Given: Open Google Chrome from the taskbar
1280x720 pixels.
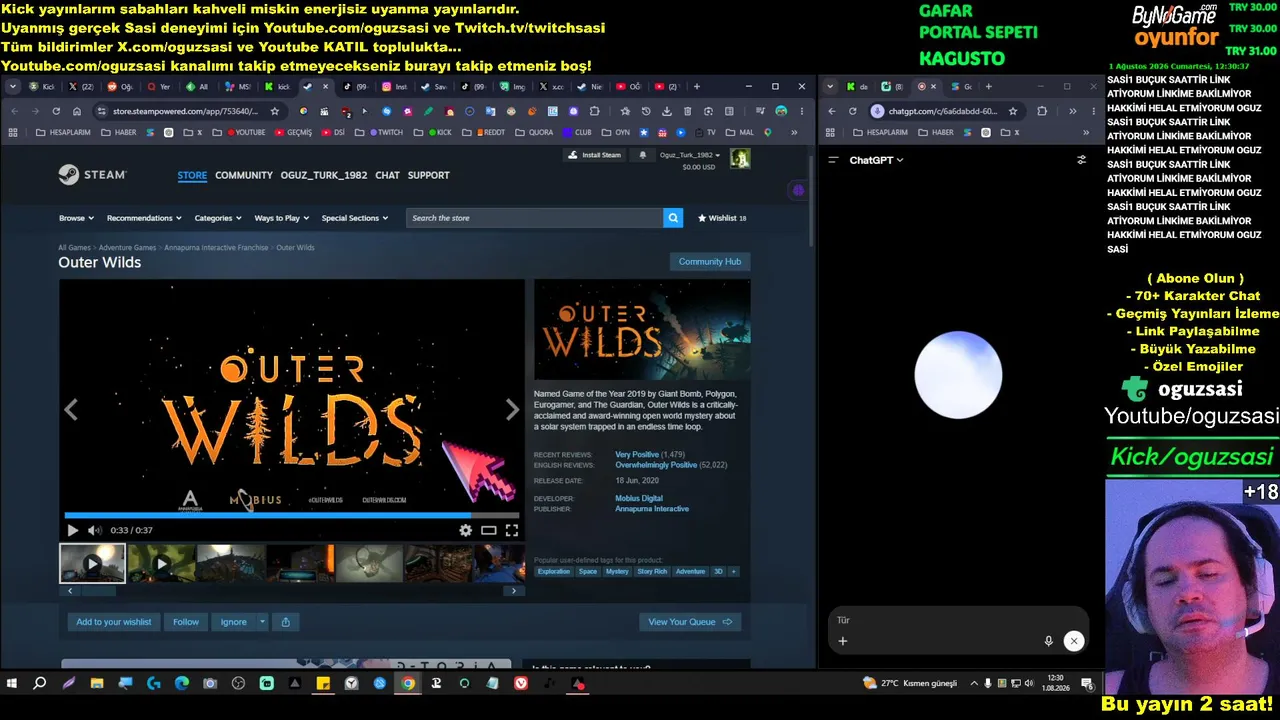Looking at the screenshot, I should click(408, 684).
